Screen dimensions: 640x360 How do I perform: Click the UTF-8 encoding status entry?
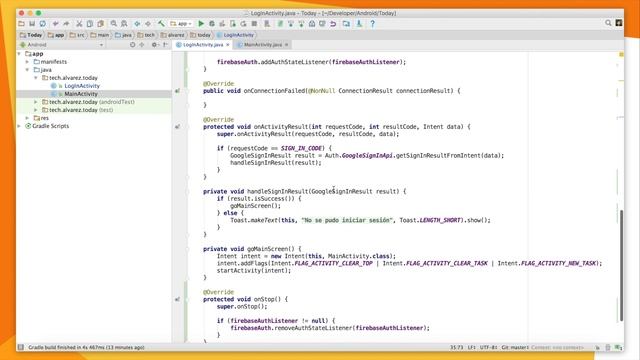click(x=488, y=348)
